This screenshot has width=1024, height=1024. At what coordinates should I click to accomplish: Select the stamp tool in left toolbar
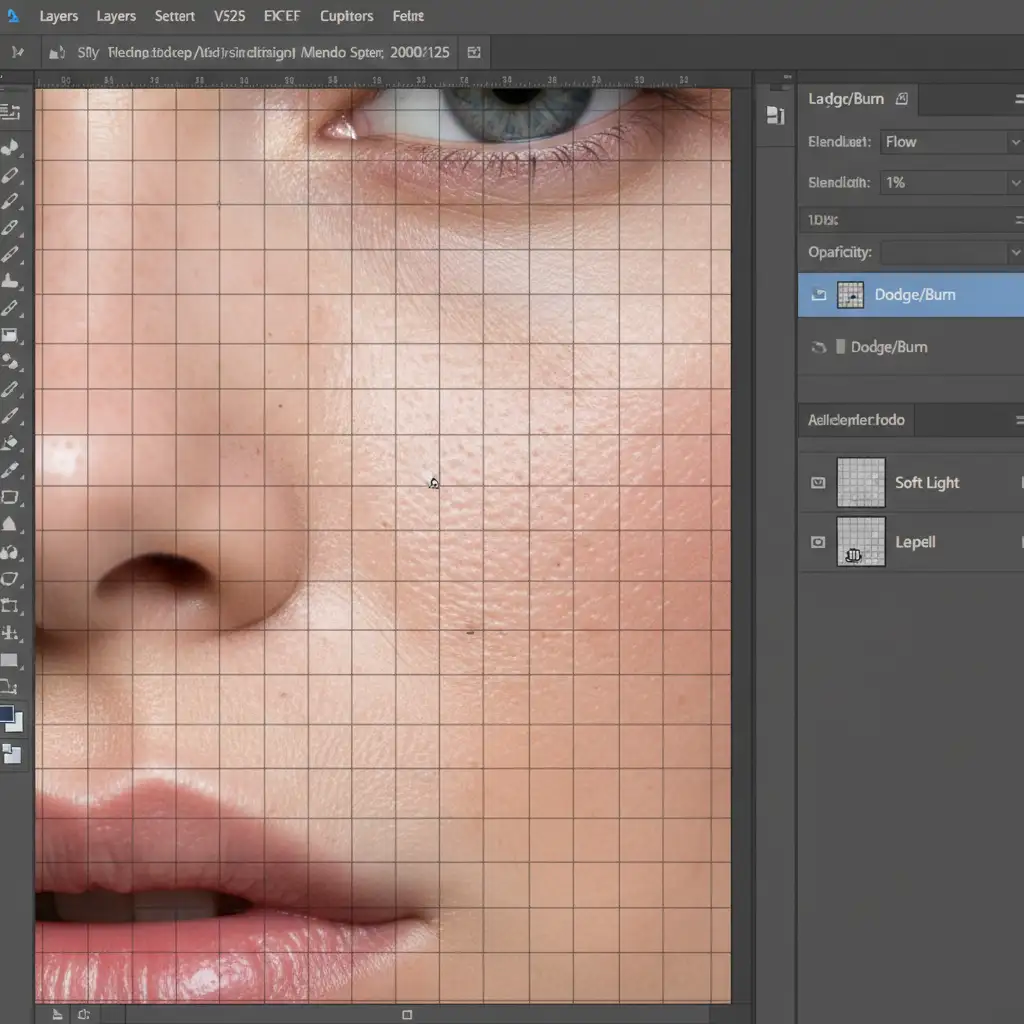point(10,281)
